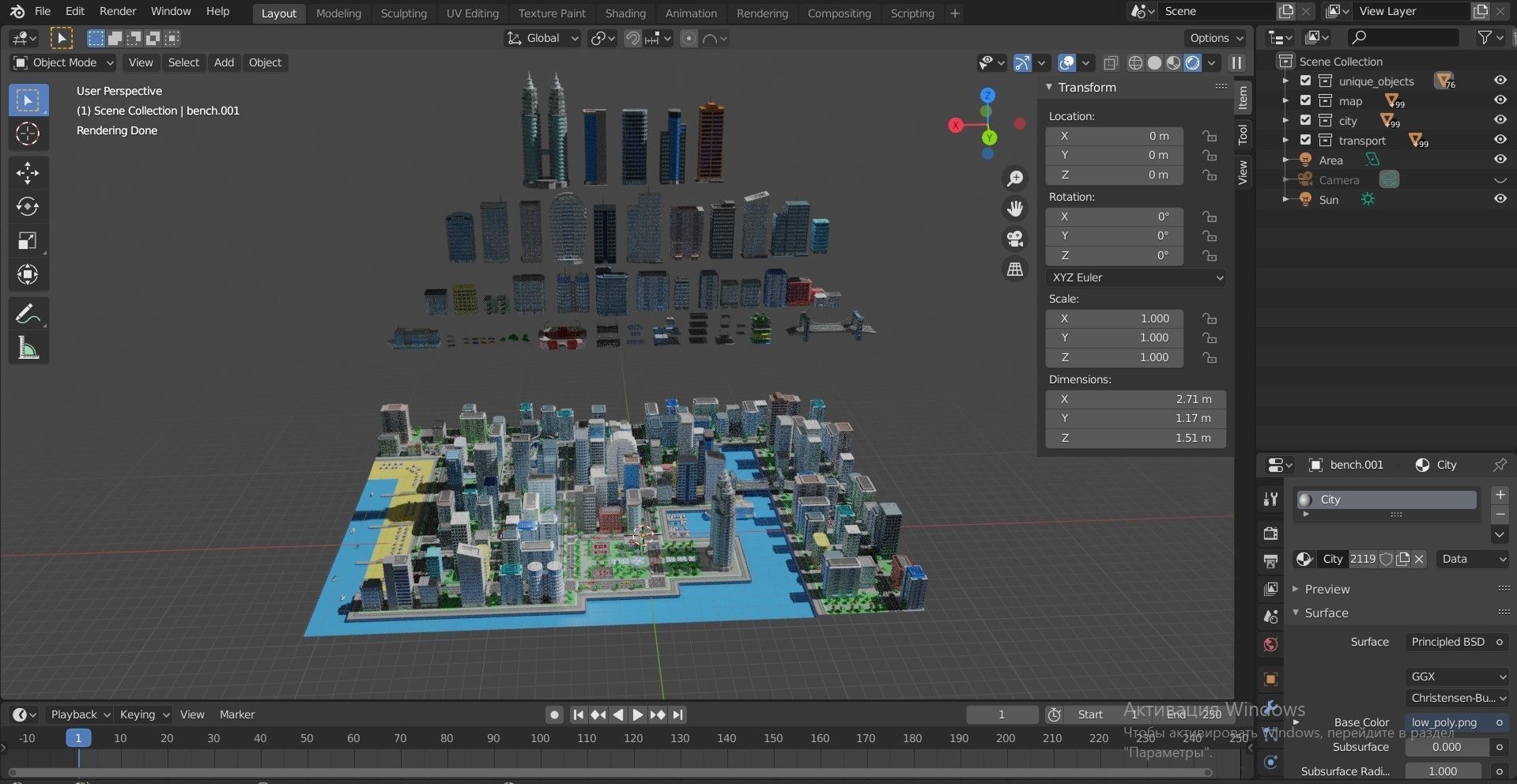
Task: Collapse the Transform panel
Action: tap(1086, 87)
